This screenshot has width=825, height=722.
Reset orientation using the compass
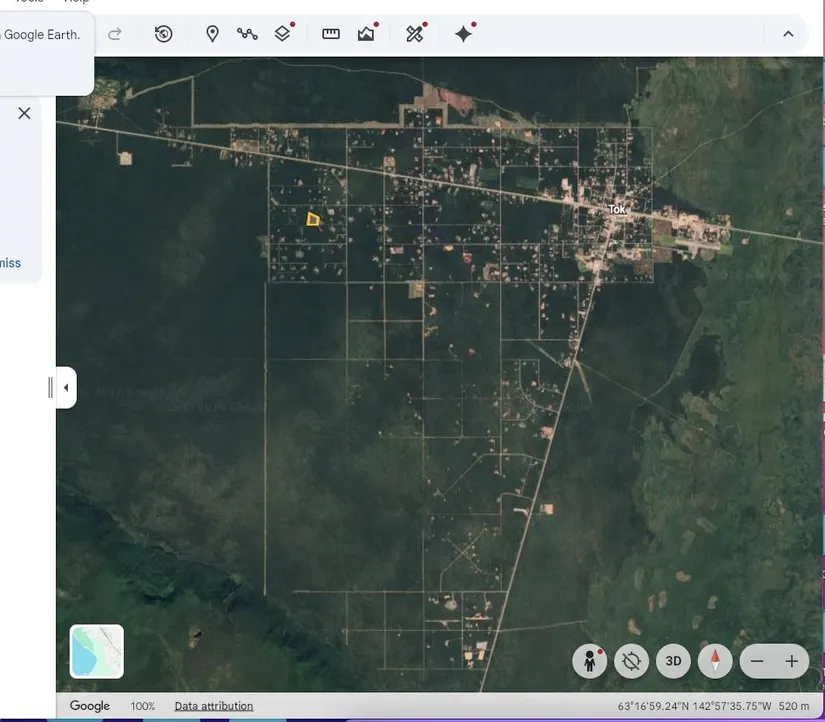coord(715,661)
